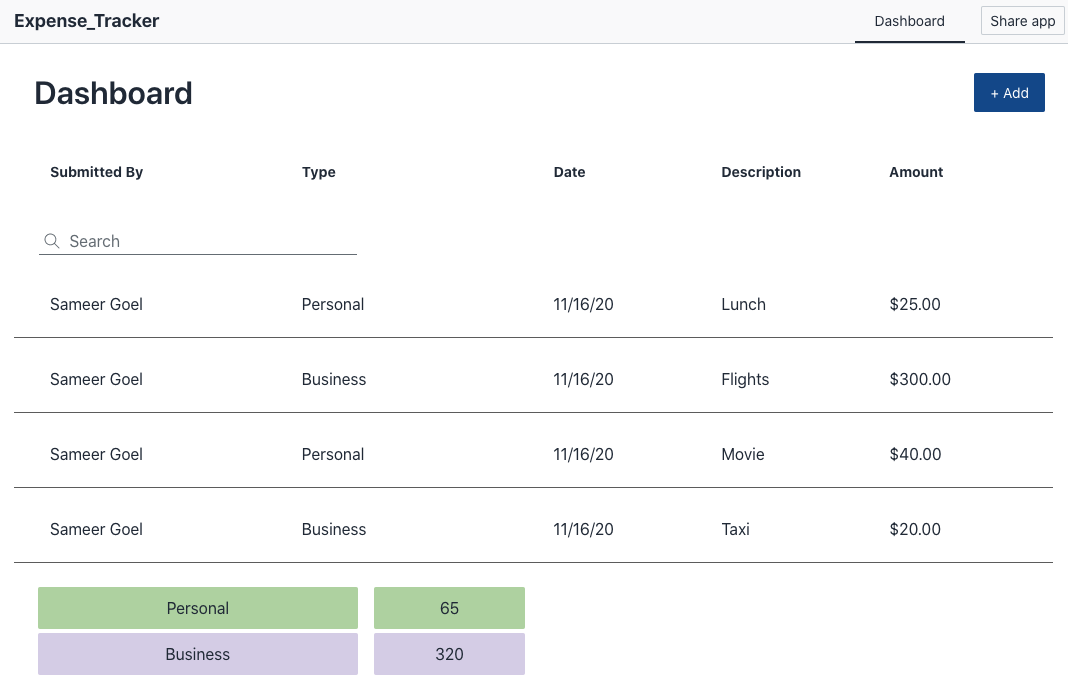
Task: Sort by Submitted By column header
Action: [97, 172]
